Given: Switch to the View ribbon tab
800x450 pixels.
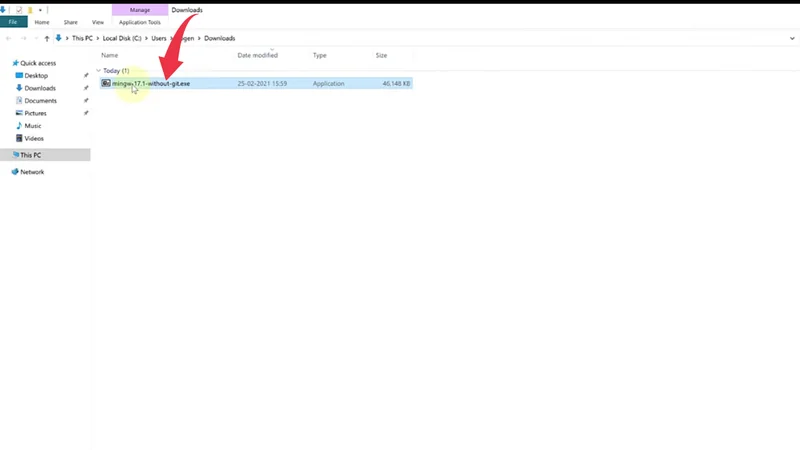Looking at the screenshot, I should coord(97,21).
